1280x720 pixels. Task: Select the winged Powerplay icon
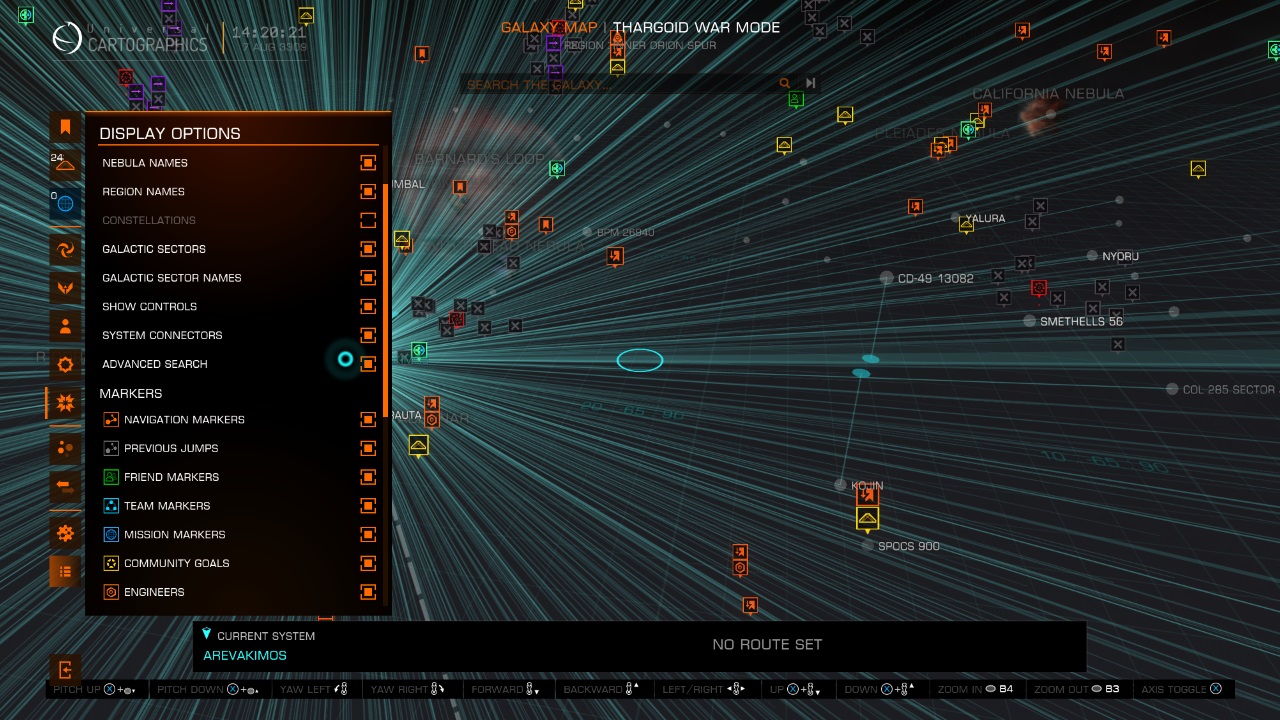65,288
